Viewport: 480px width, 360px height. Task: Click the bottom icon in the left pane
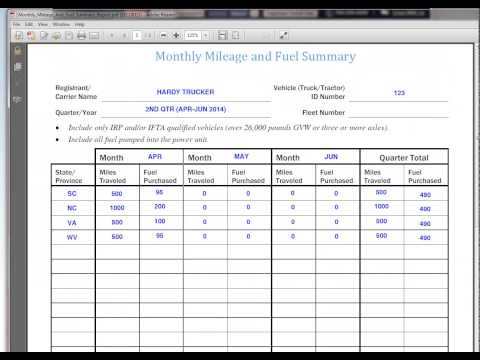(x=18, y=99)
